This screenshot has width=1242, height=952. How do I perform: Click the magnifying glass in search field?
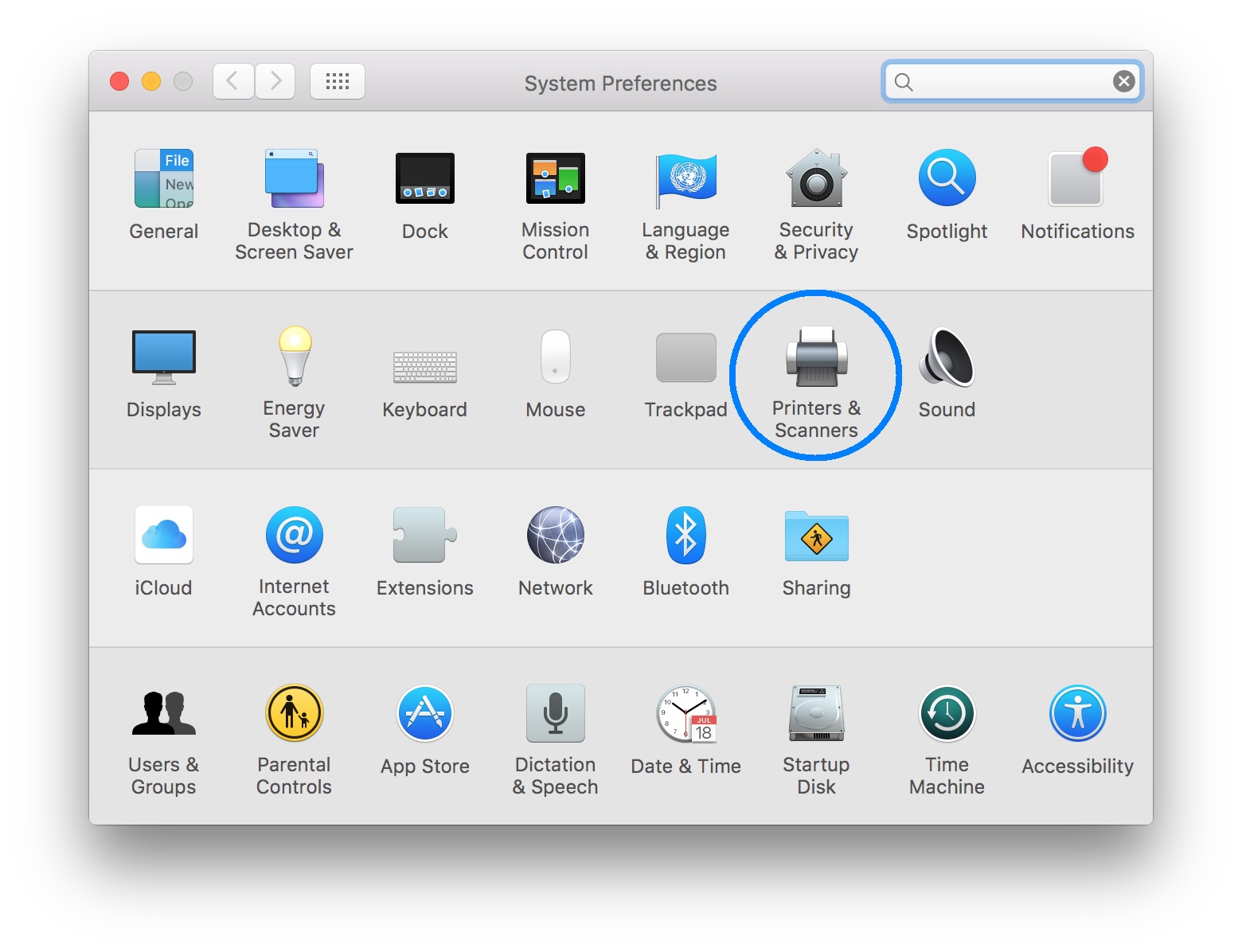pyautogui.click(x=904, y=81)
